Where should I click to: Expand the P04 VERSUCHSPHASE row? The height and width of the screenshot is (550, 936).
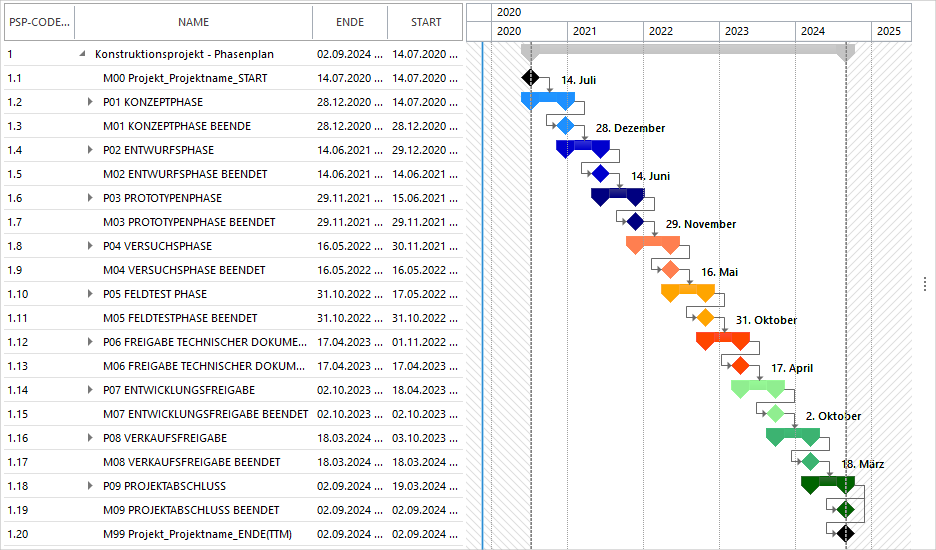90,245
